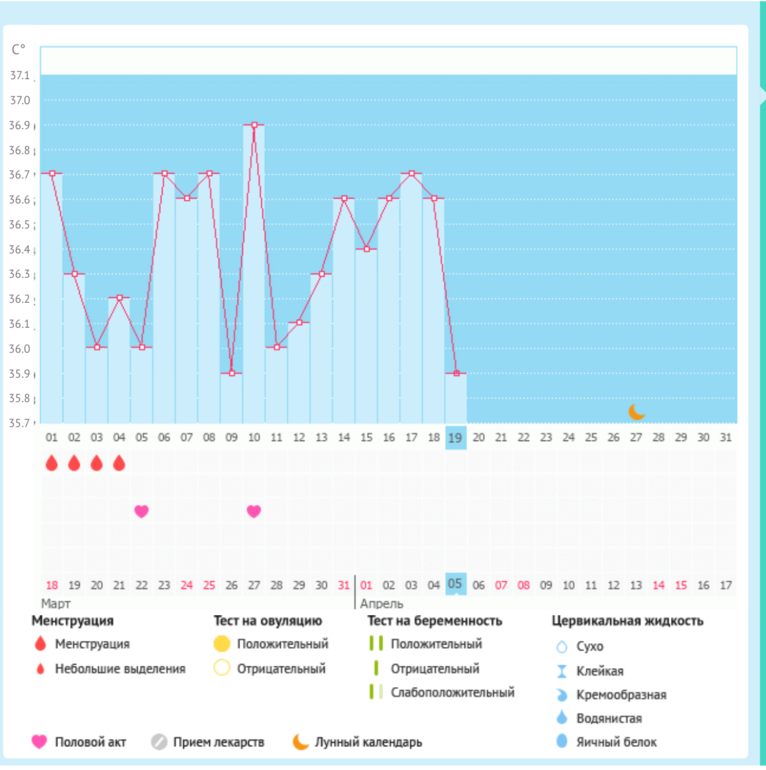
Task: Click the crescent moon icon on day 27
Action: tap(636, 411)
